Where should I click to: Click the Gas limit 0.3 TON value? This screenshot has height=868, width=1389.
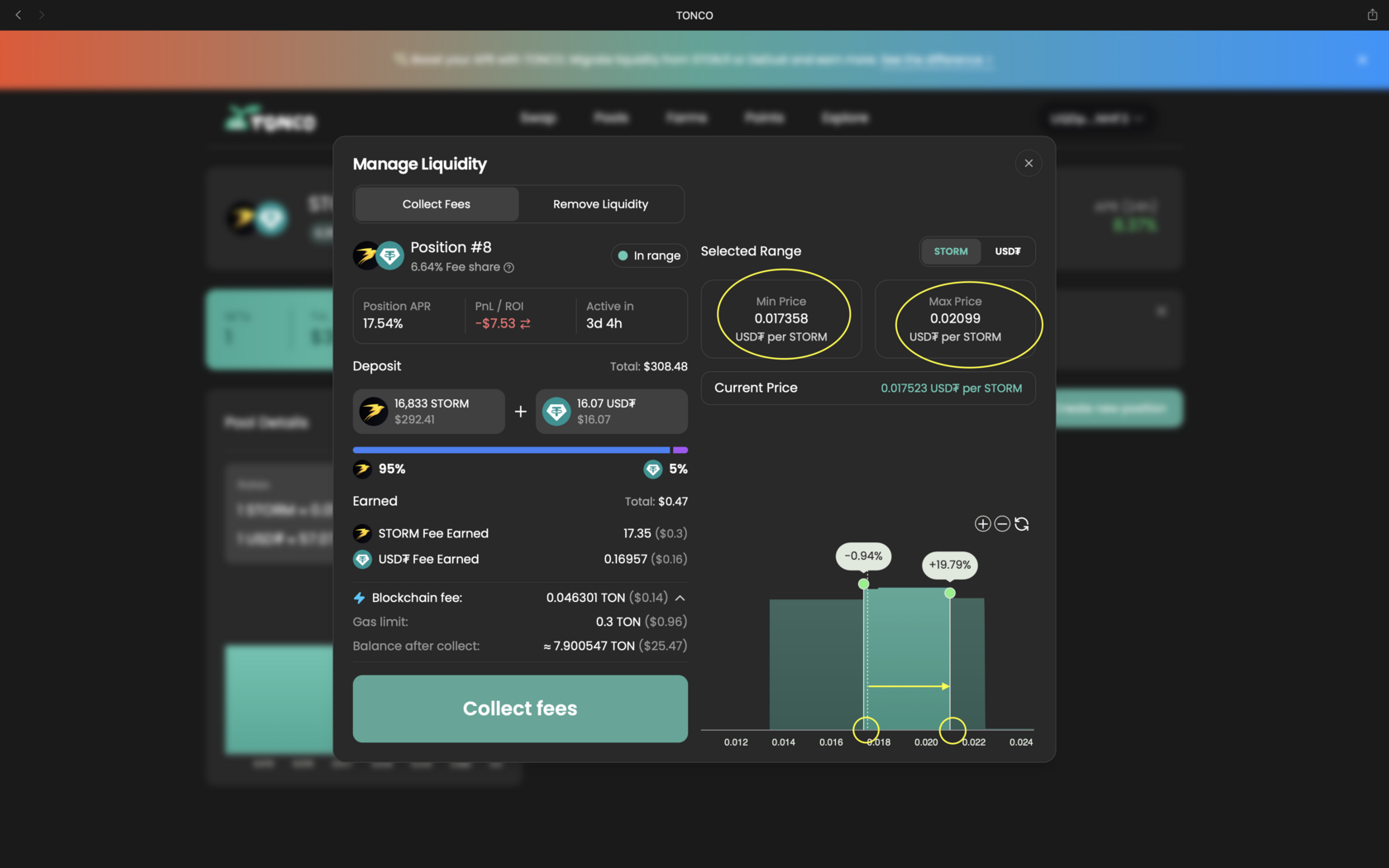[642, 622]
